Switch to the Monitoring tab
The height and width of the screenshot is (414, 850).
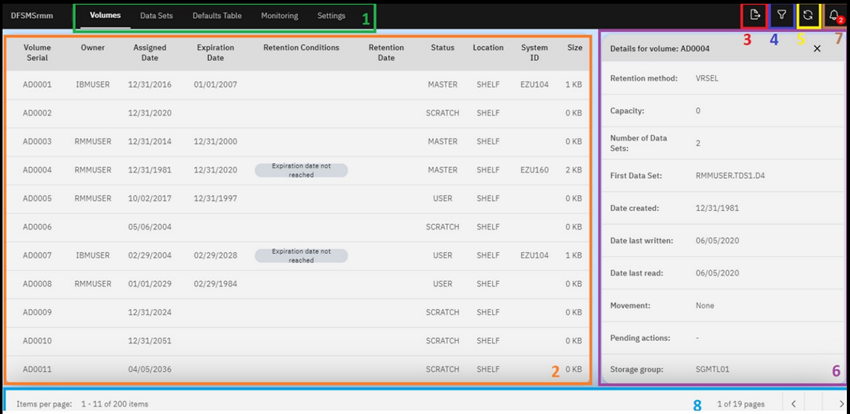(x=279, y=16)
